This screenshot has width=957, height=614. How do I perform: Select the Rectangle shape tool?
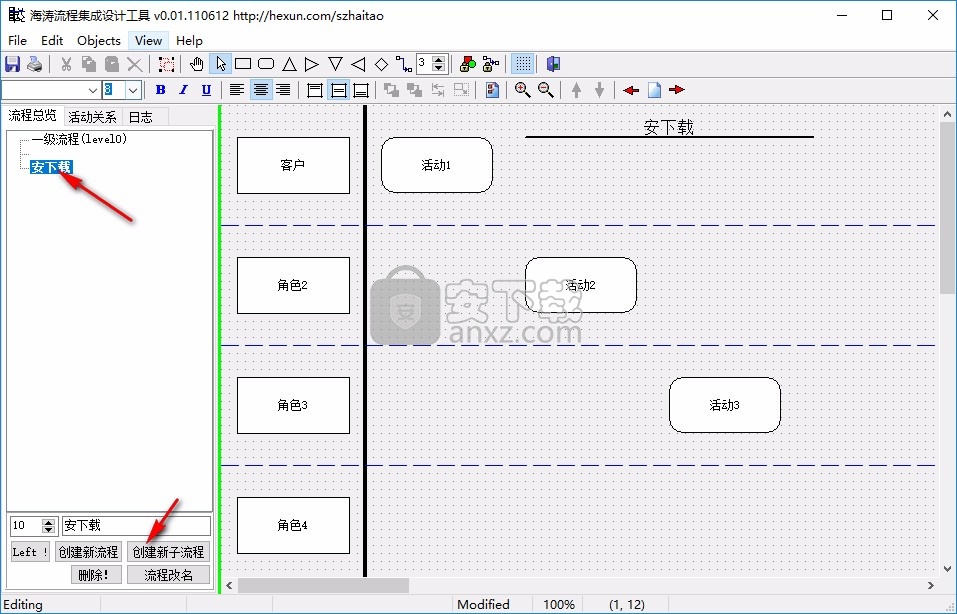tap(243, 64)
